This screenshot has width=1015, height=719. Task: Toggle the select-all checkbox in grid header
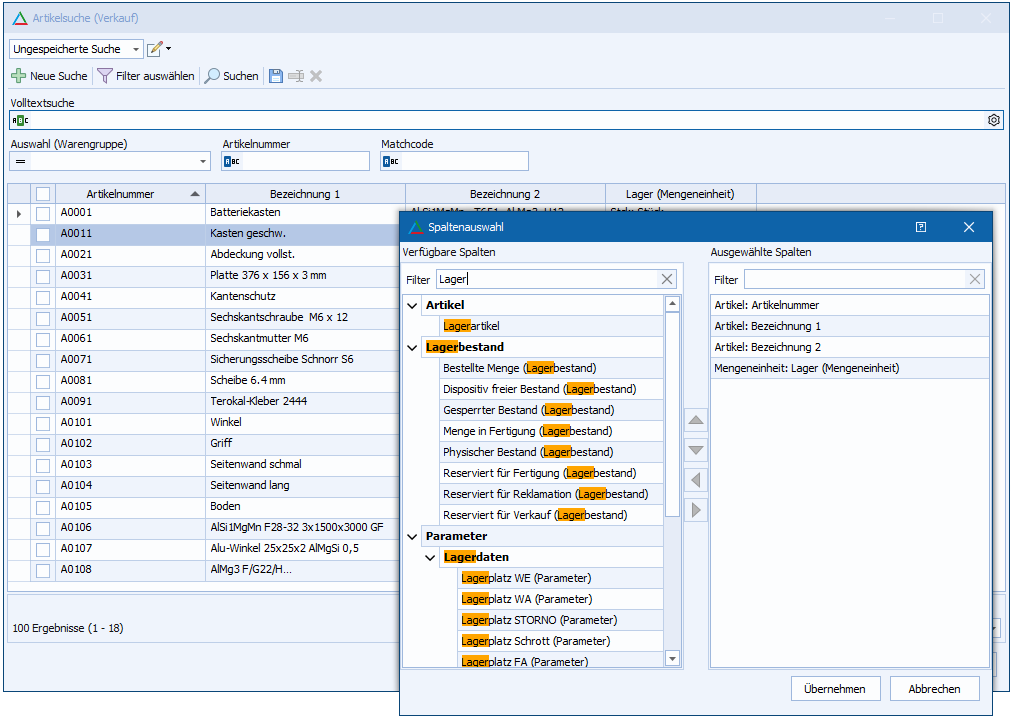tap(43, 194)
